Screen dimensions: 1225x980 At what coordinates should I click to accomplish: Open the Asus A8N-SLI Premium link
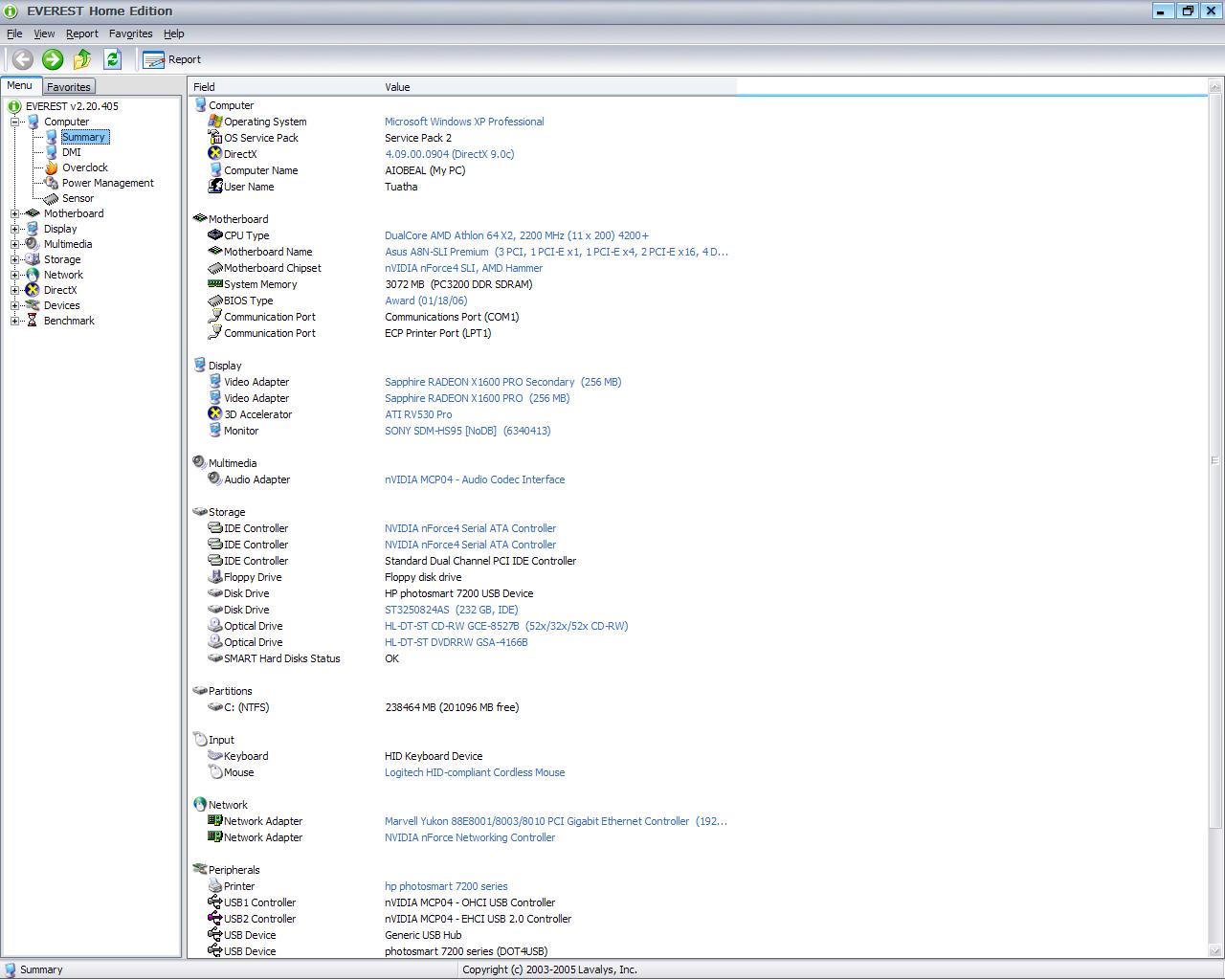(x=556, y=252)
